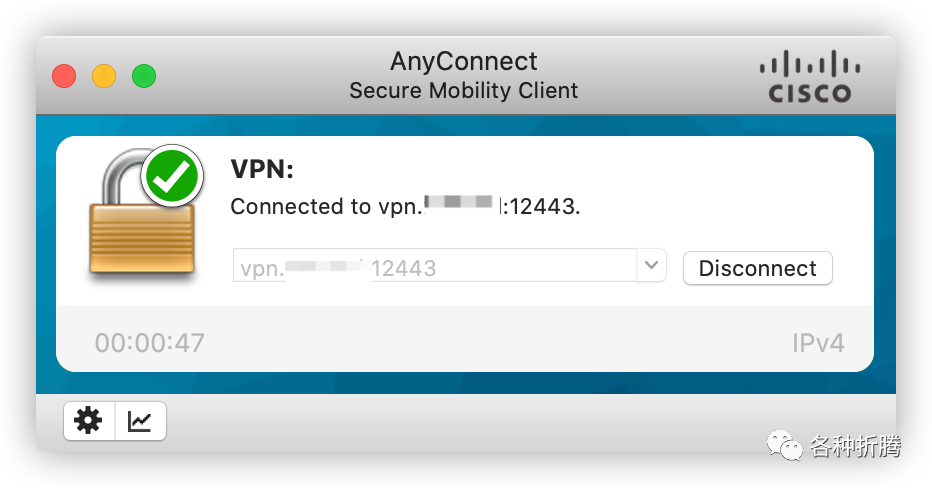932x488 pixels.
Task: Click the WeChat watermark logo
Action: [x=785, y=446]
